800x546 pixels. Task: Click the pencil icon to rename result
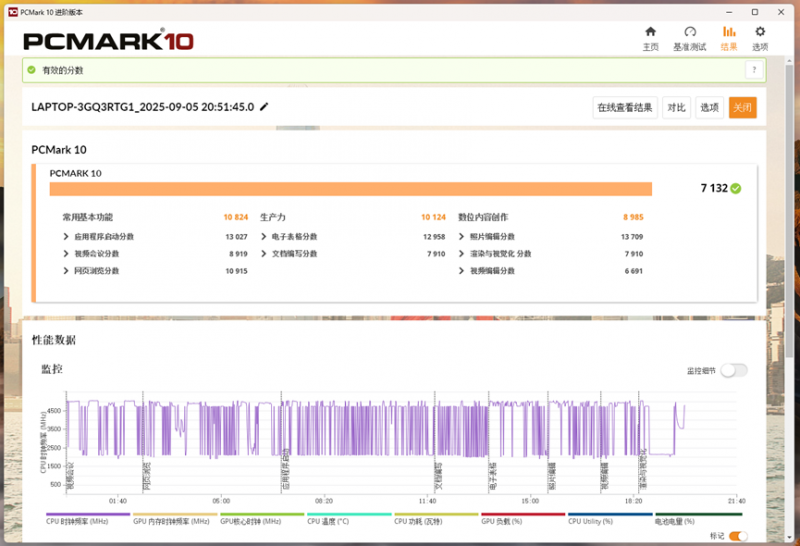pos(264,107)
